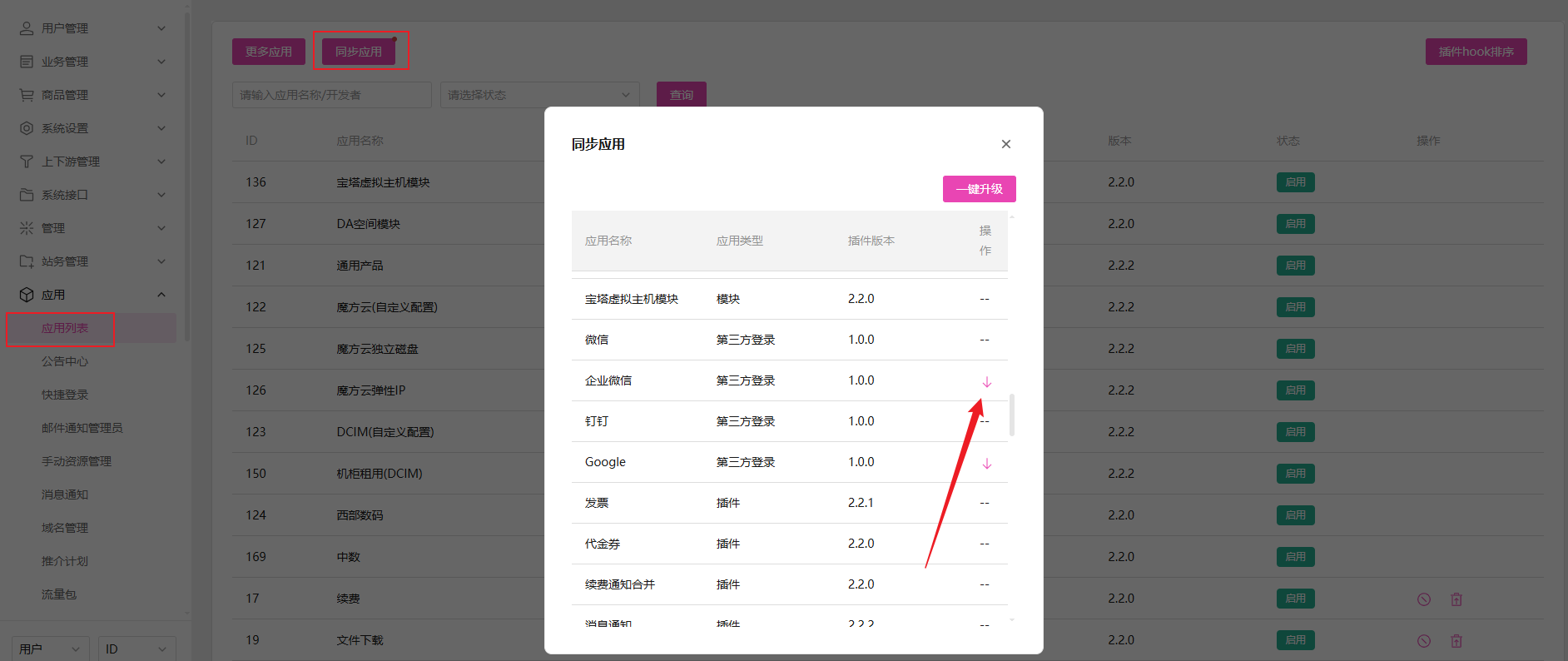Click download arrow for 企业微信 row
The image size is (1568, 661).
click(x=986, y=382)
